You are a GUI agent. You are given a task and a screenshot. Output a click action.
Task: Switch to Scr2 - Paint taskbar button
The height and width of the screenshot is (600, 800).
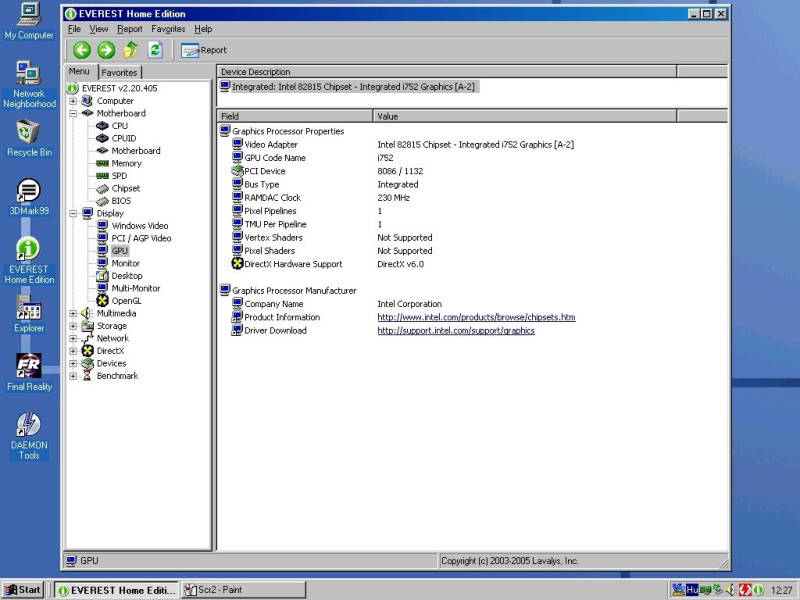pyautogui.click(x=243, y=590)
